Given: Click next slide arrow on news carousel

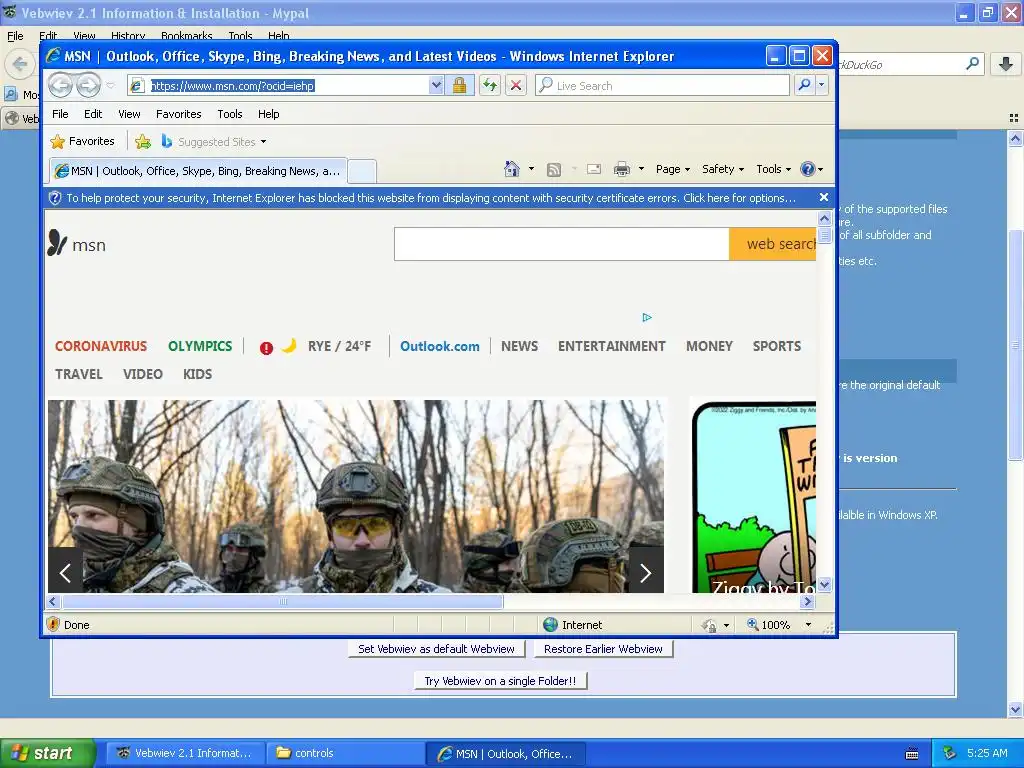Looking at the screenshot, I should pos(646,571).
